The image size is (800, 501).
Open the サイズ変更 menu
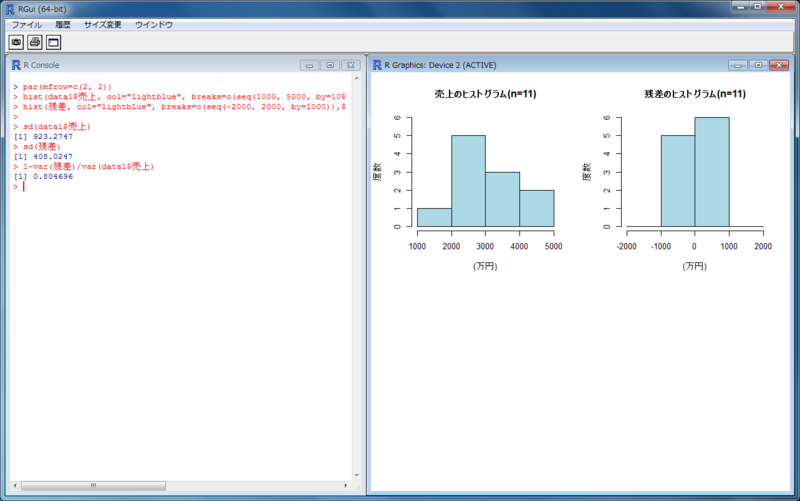(103, 24)
